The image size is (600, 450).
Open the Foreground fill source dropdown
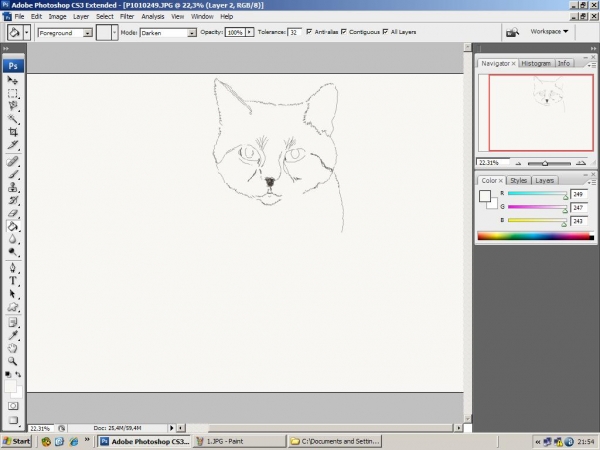[88, 33]
